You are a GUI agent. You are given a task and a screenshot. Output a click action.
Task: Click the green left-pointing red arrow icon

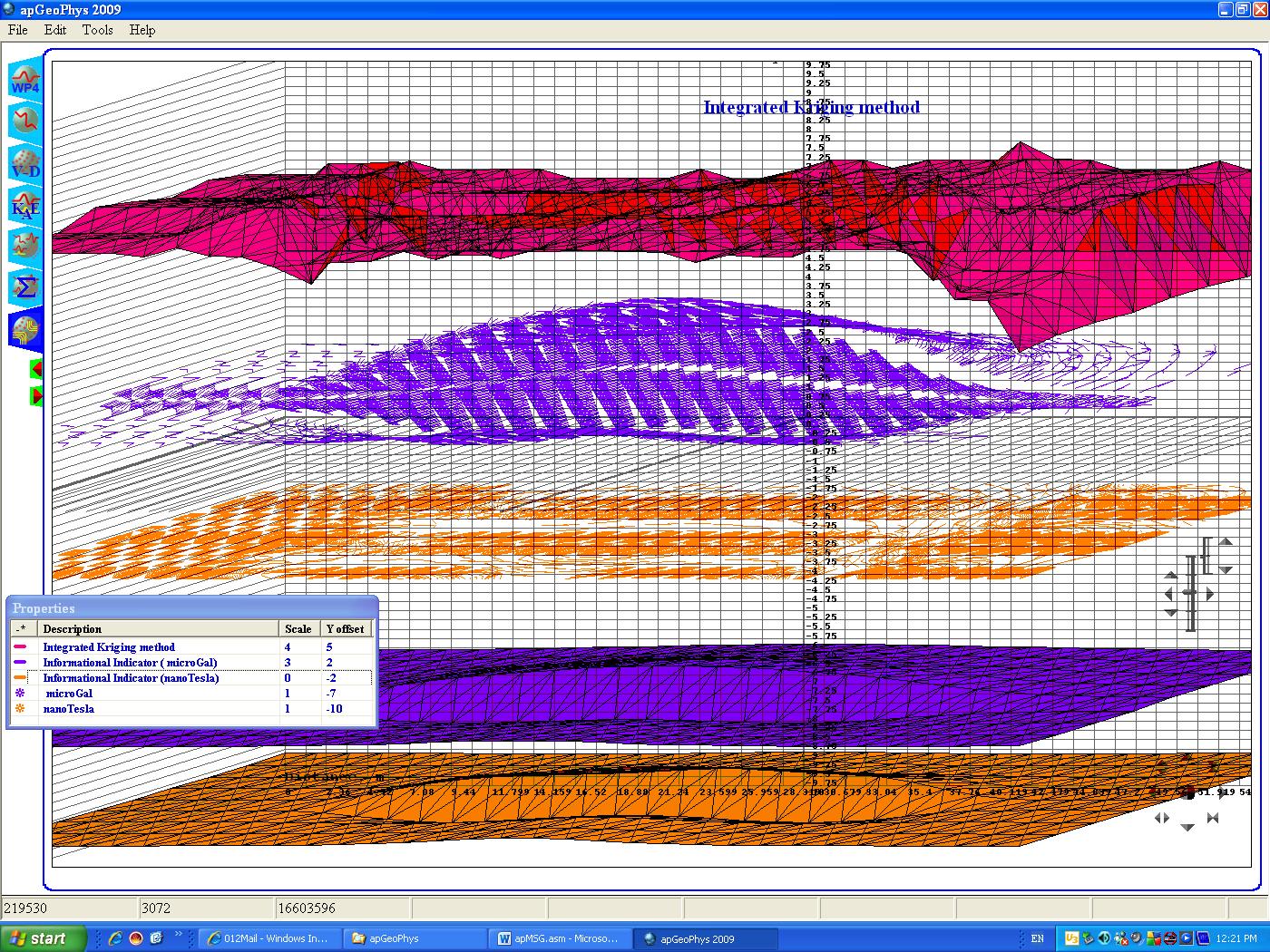pos(36,369)
